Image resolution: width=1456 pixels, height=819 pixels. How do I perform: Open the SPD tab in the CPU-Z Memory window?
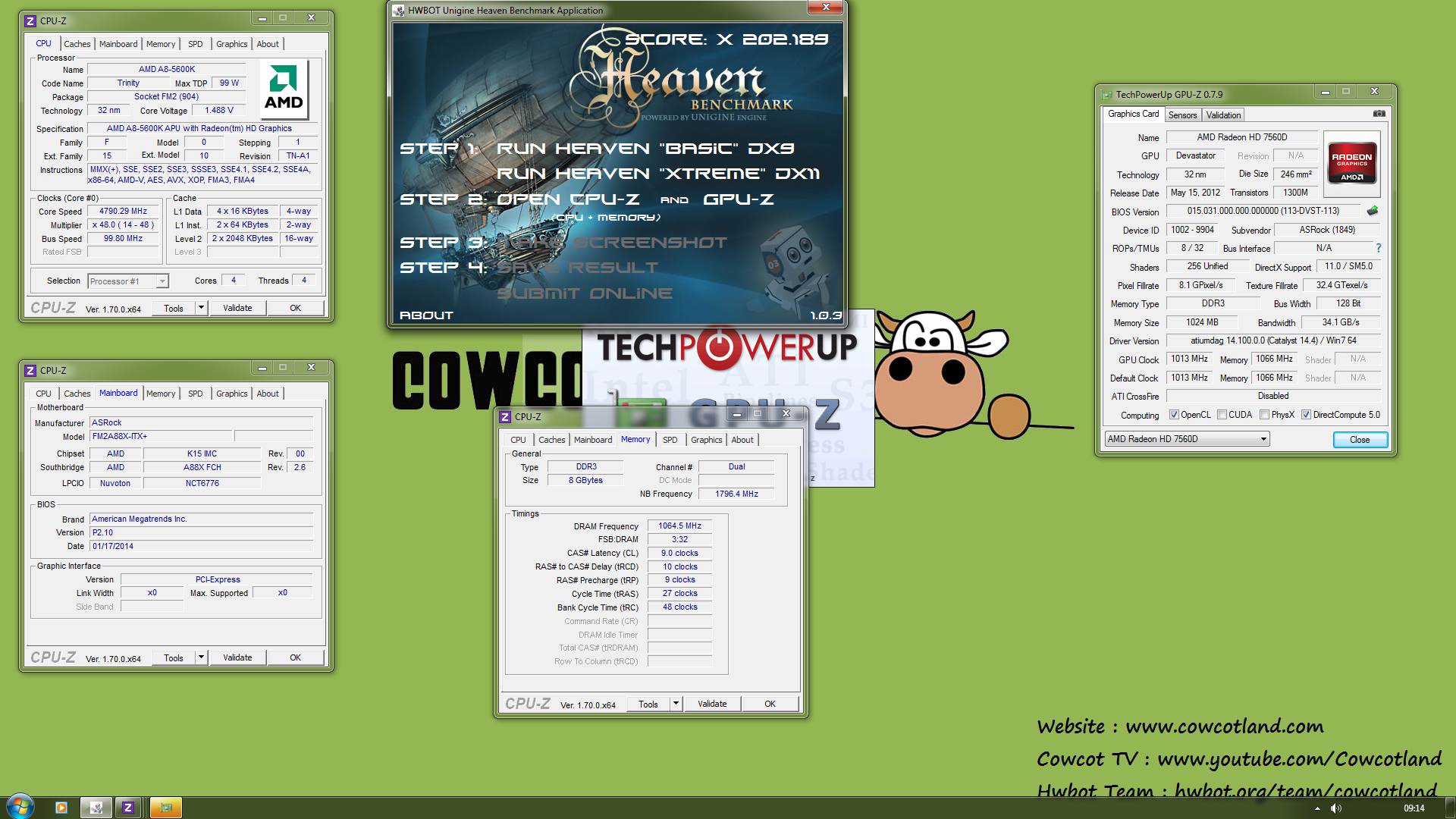[x=670, y=440]
